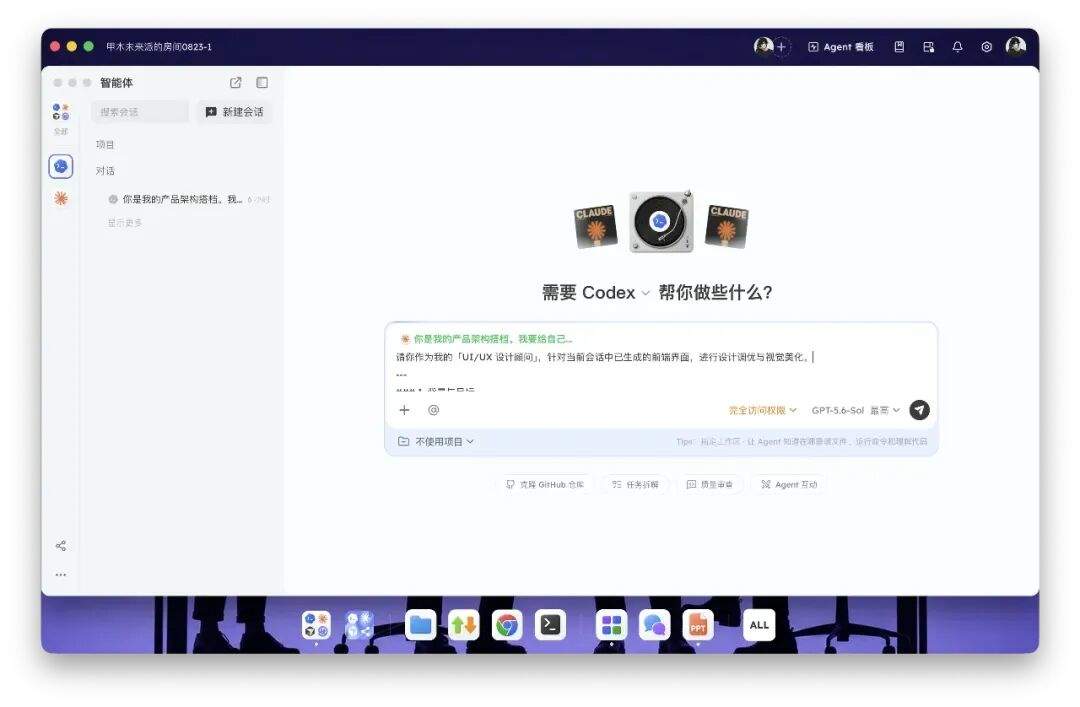This screenshot has height=707, width=1080.
Task: Choose the 任务拆解 suggestion chip
Action: click(635, 484)
